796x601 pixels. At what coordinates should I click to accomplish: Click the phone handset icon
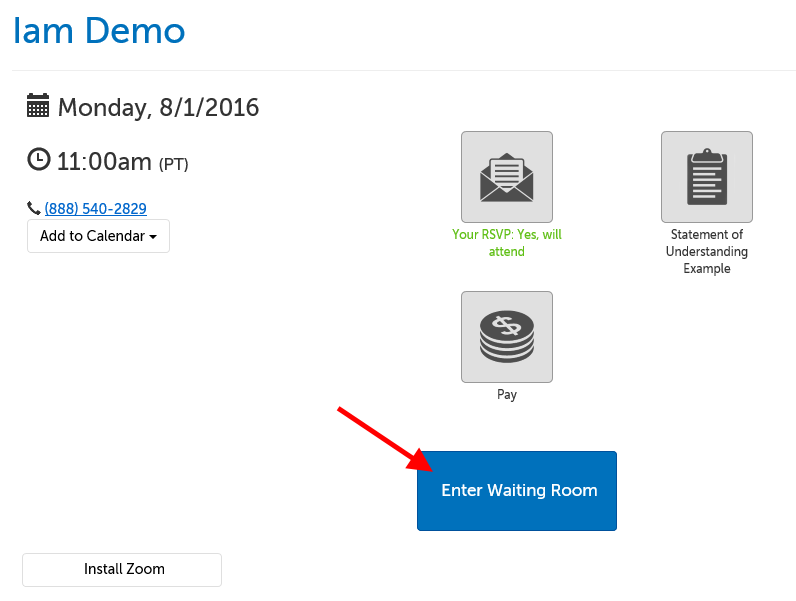point(34,209)
